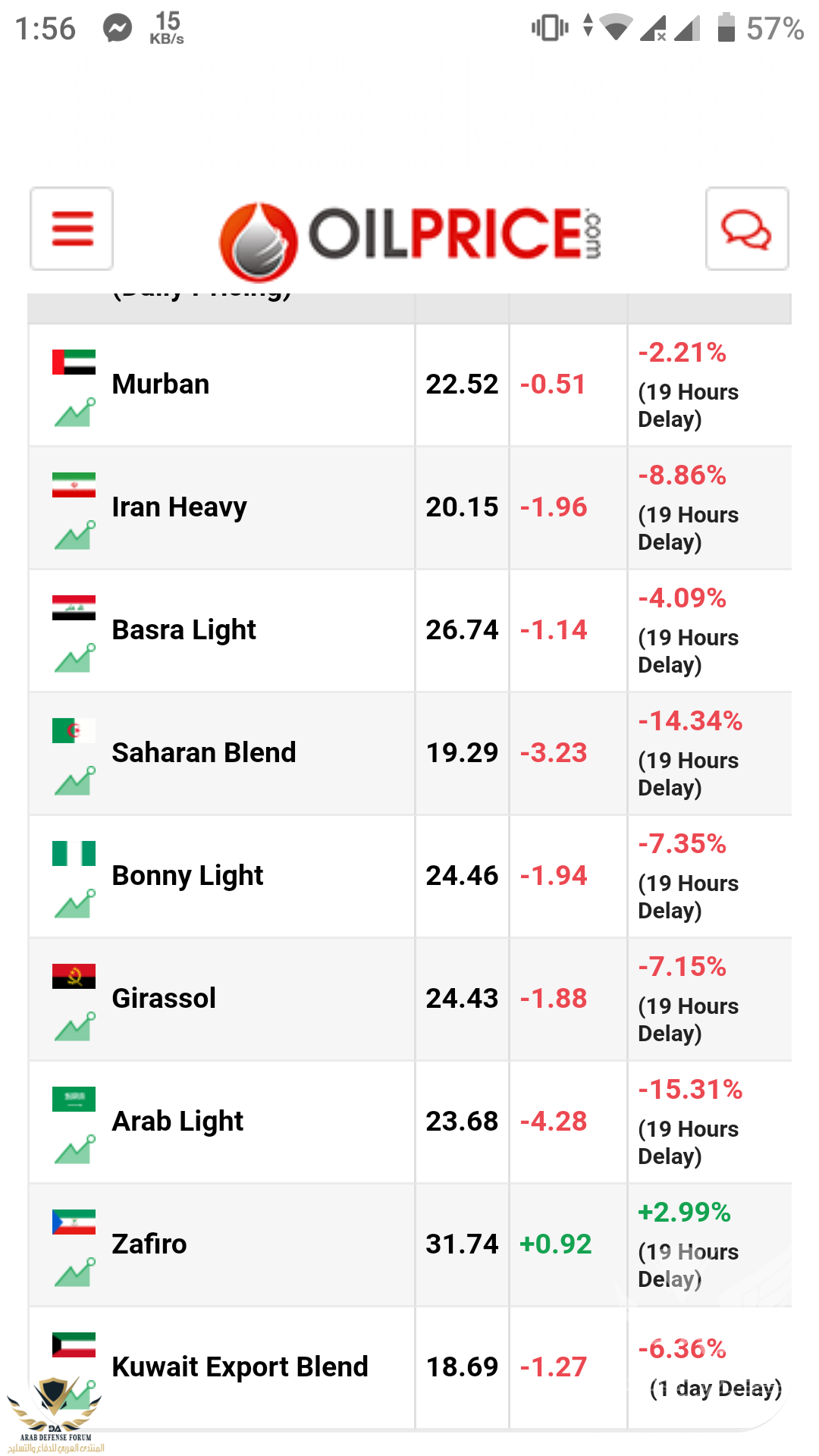Tap the Zafiro +2.99% change
The width and height of the screenshot is (819, 1456).
pos(684,1213)
